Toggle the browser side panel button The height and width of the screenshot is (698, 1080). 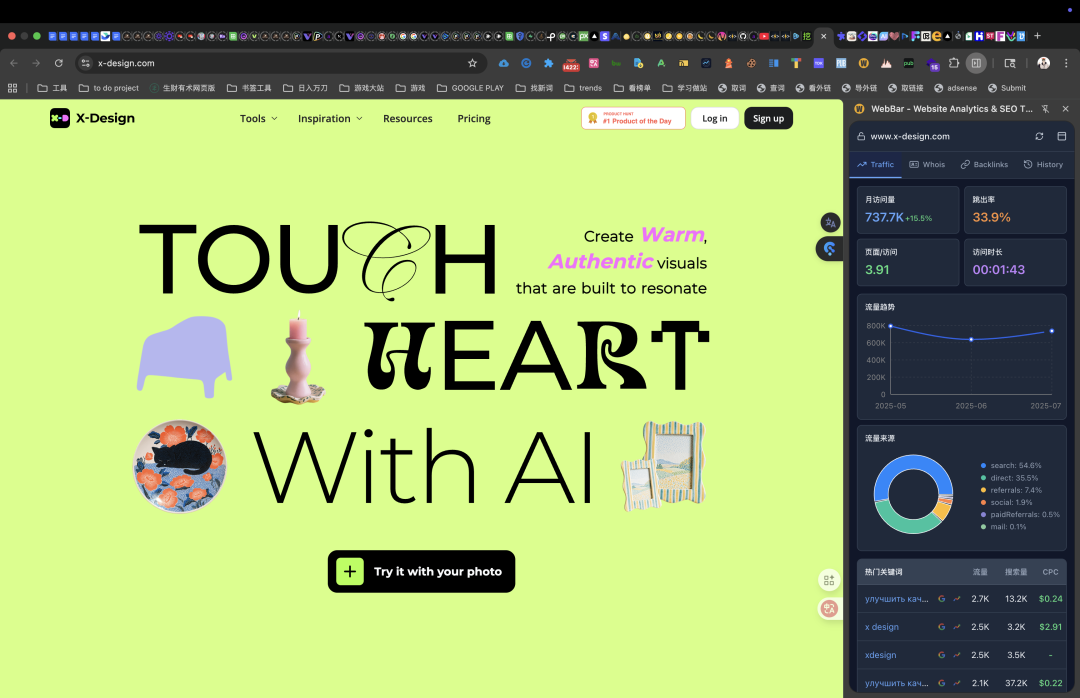(976, 63)
